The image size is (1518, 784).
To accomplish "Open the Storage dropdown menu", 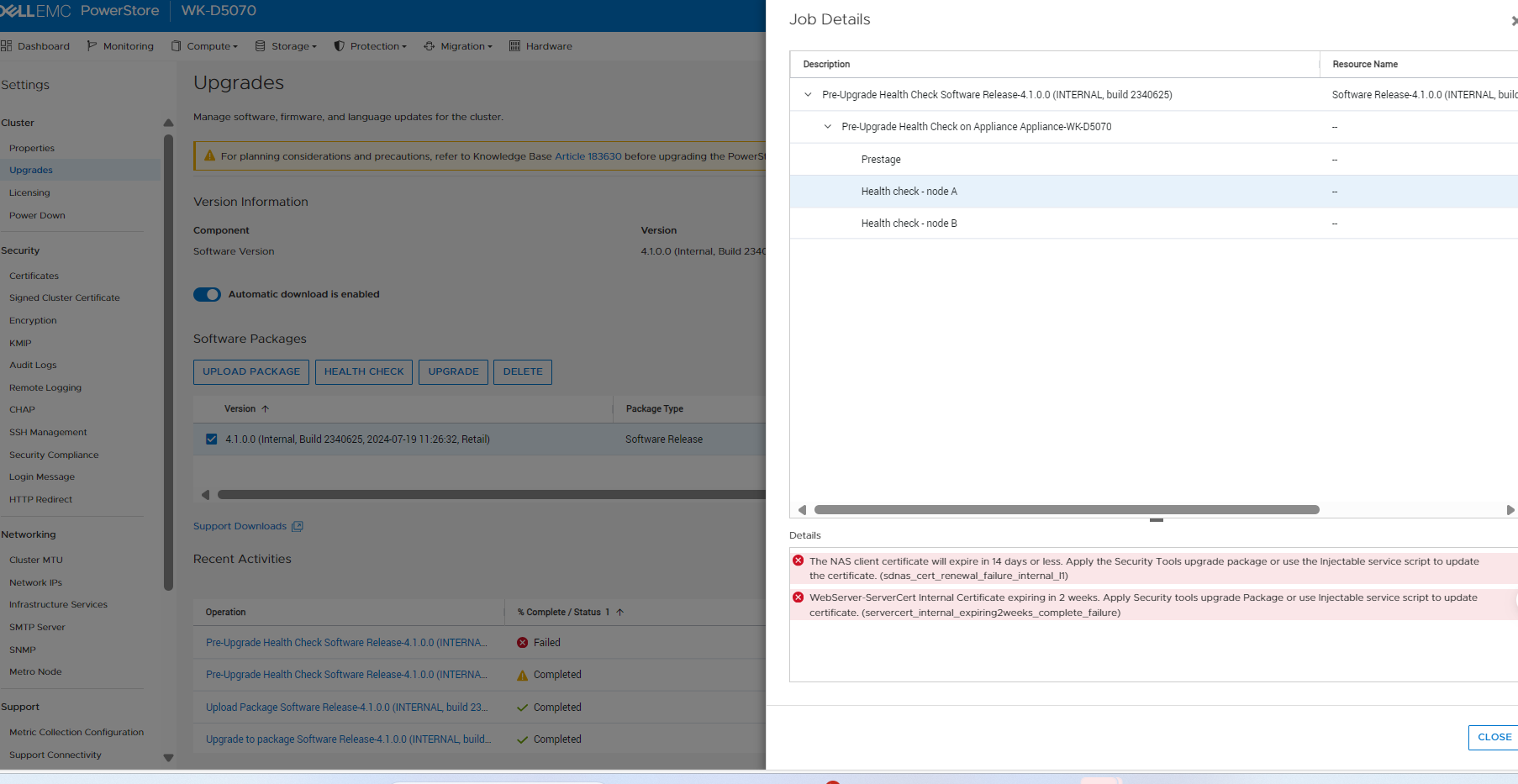I will 286,45.
